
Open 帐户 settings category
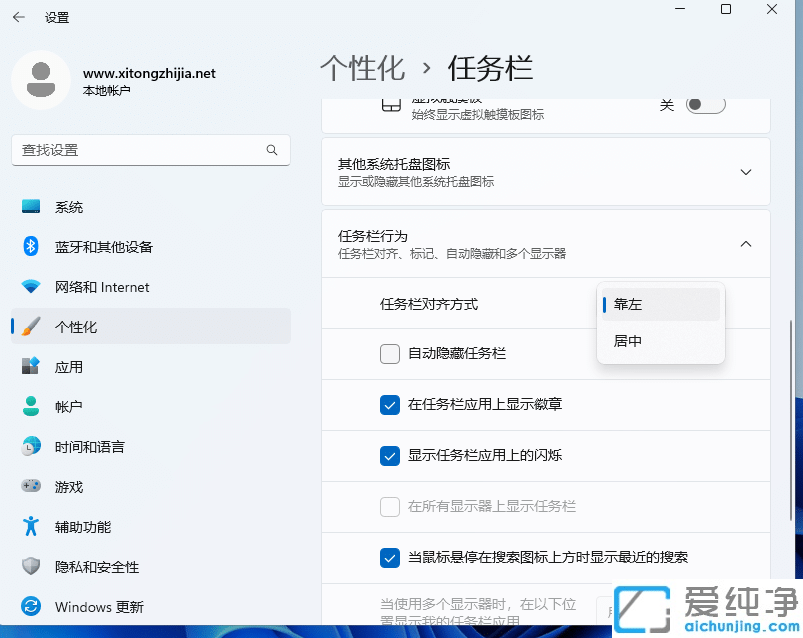point(151,407)
